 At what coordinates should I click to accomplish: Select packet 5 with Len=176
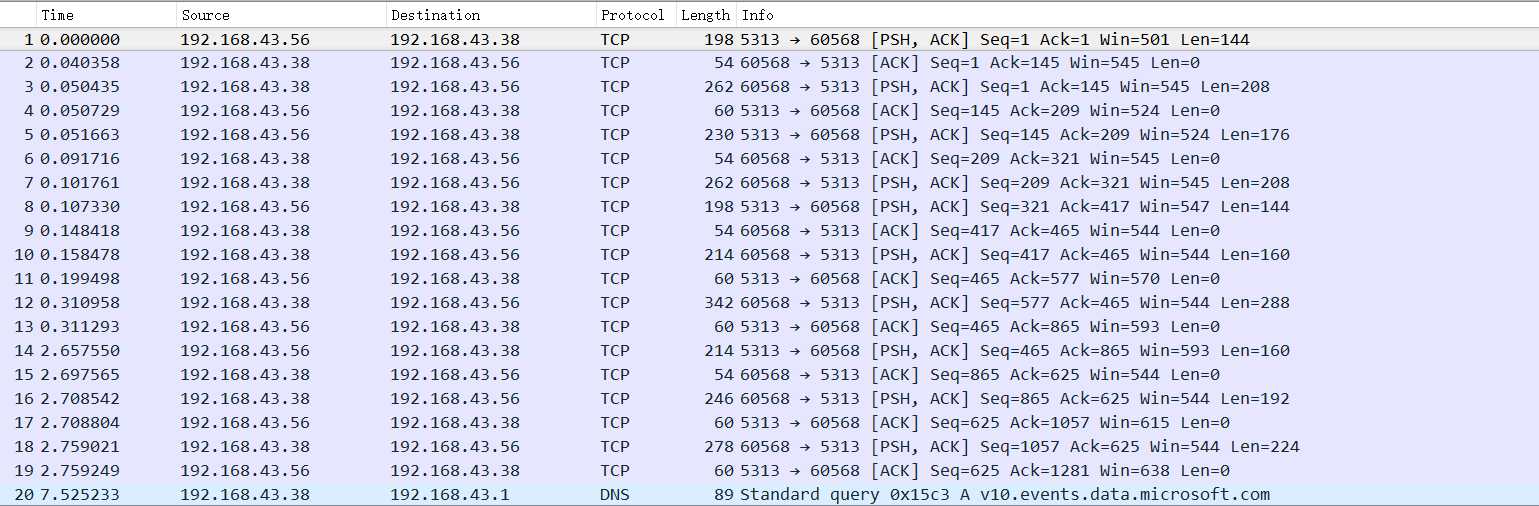pyautogui.click(x=769, y=134)
